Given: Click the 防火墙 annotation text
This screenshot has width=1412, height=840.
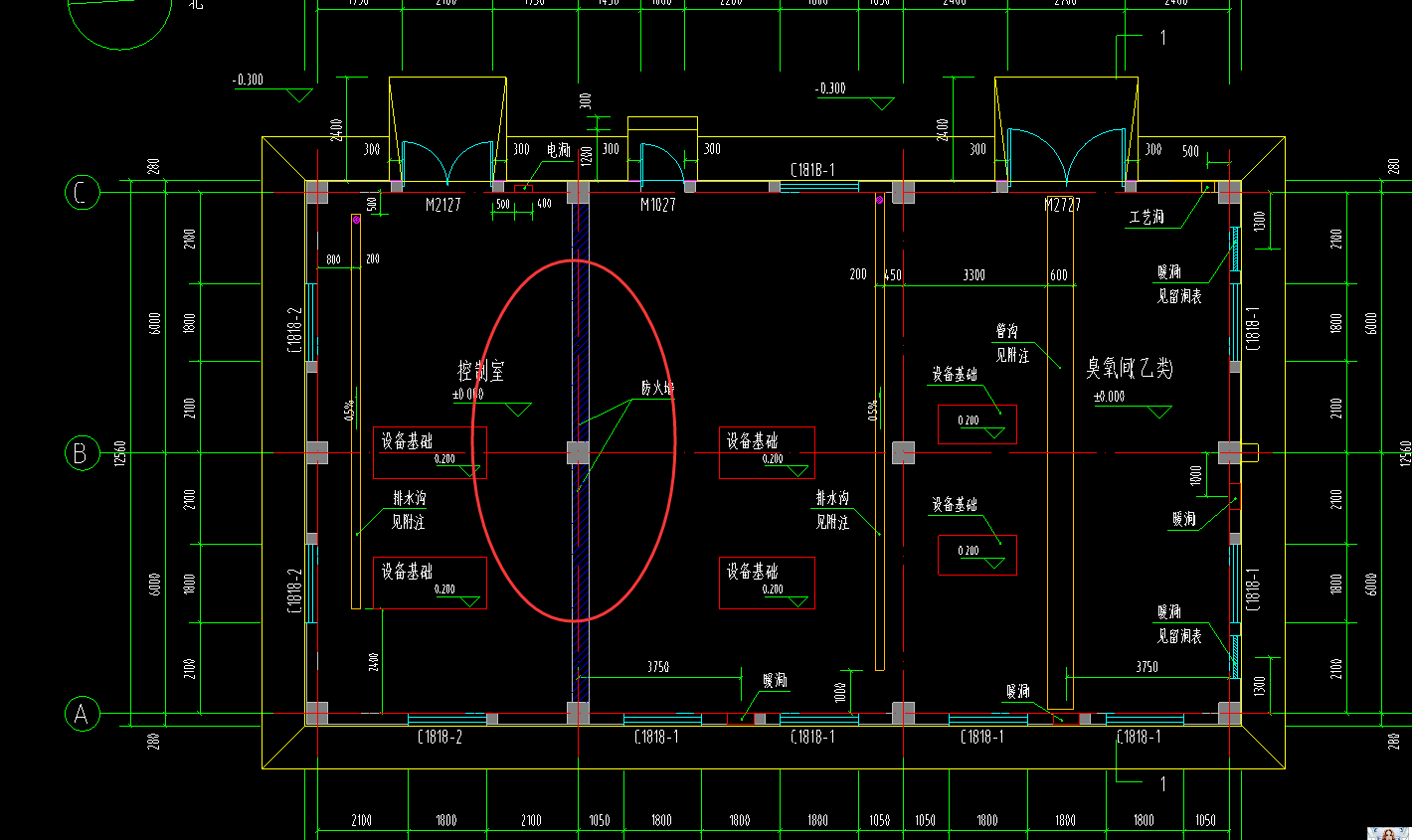Looking at the screenshot, I should pos(656,389).
